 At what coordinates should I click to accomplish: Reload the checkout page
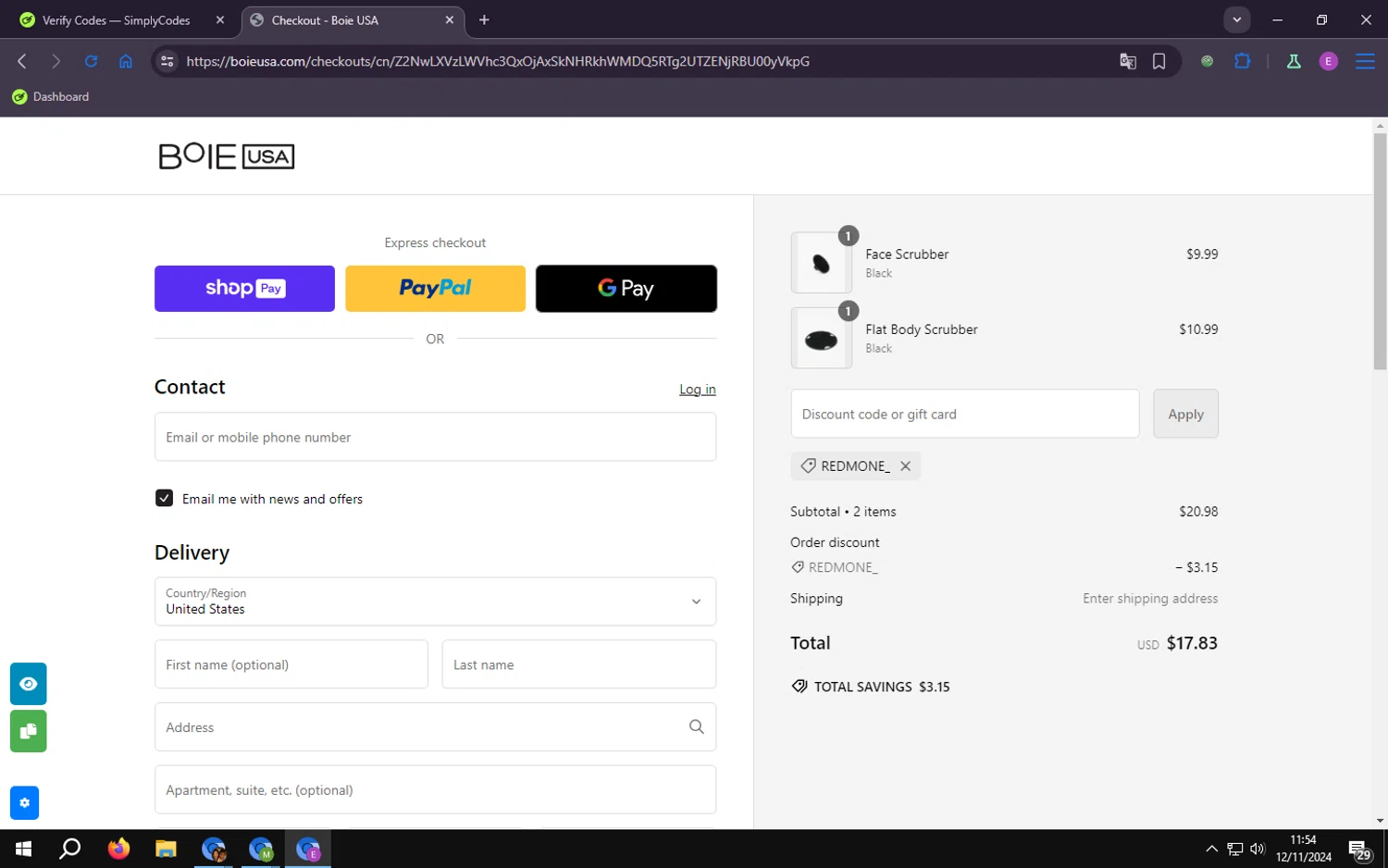point(91,61)
